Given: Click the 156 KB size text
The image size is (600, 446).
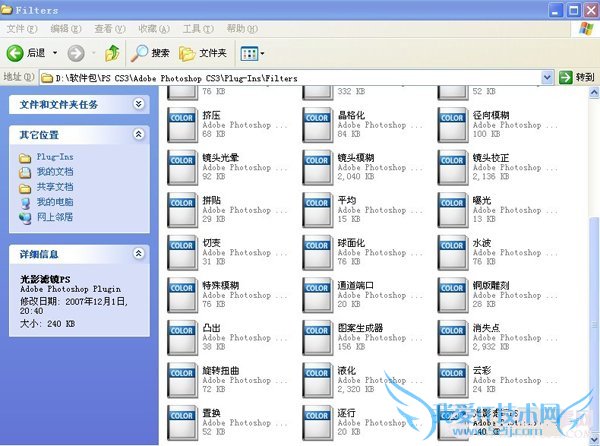Looking at the screenshot, I should tap(351, 347).
